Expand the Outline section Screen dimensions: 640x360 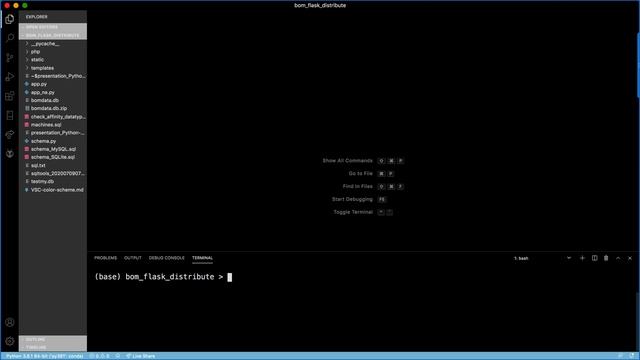pos(53,339)
